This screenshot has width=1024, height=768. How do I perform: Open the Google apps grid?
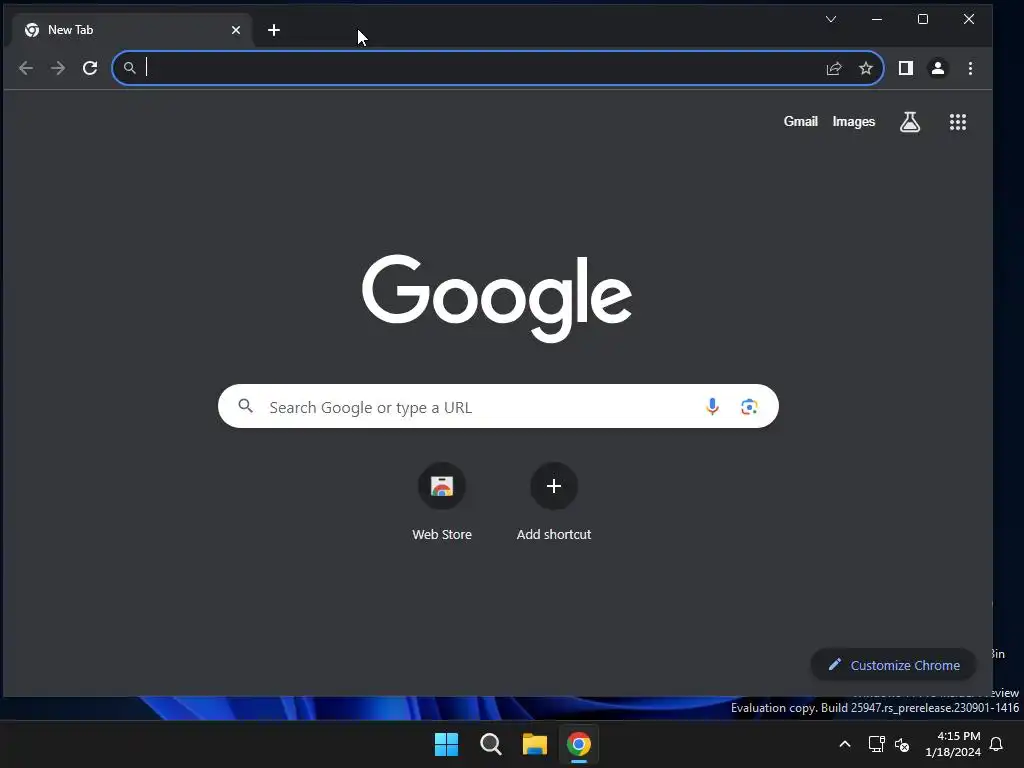coord(957,121)
